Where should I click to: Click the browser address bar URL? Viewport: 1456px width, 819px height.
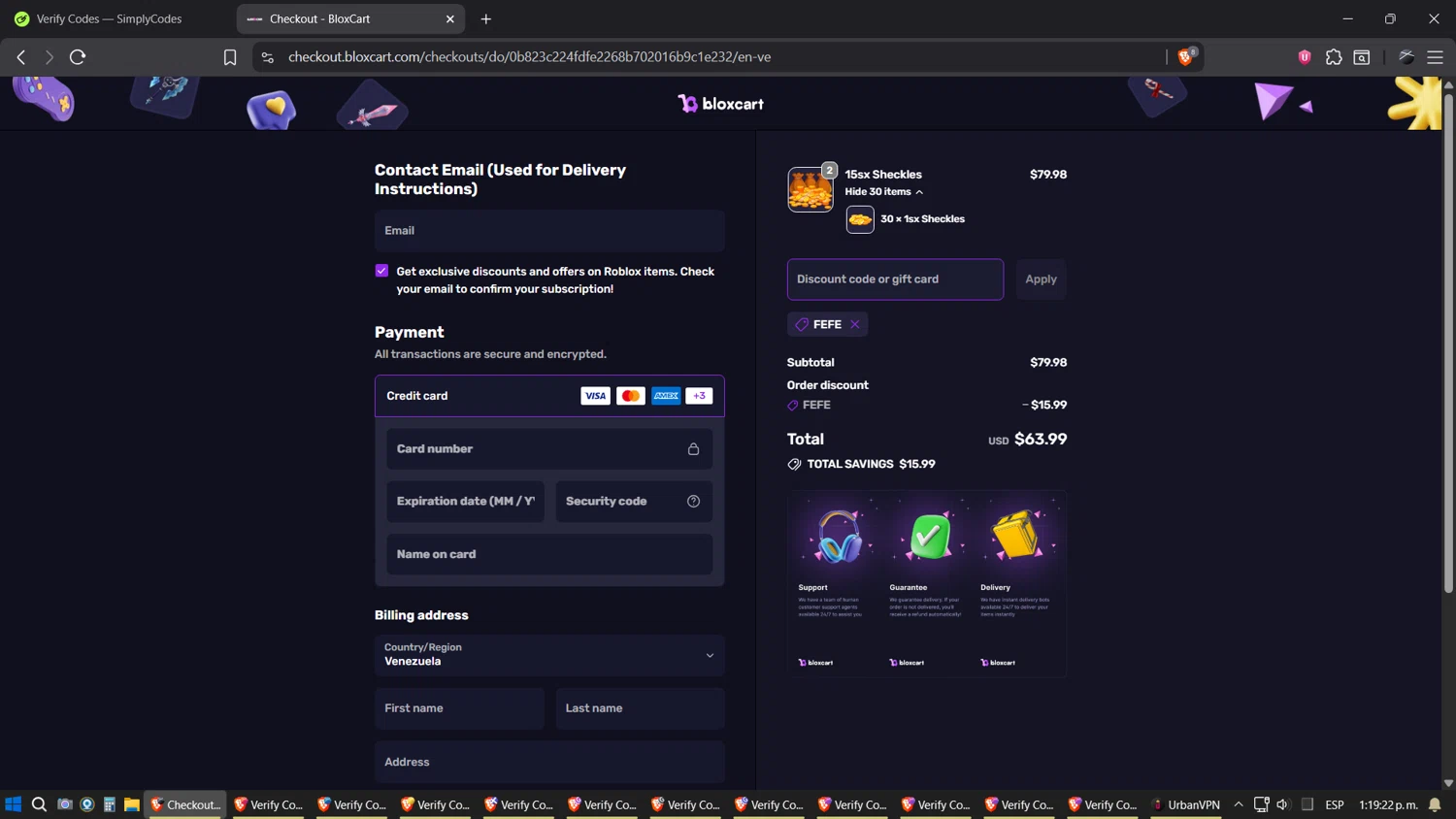(529, 57)
